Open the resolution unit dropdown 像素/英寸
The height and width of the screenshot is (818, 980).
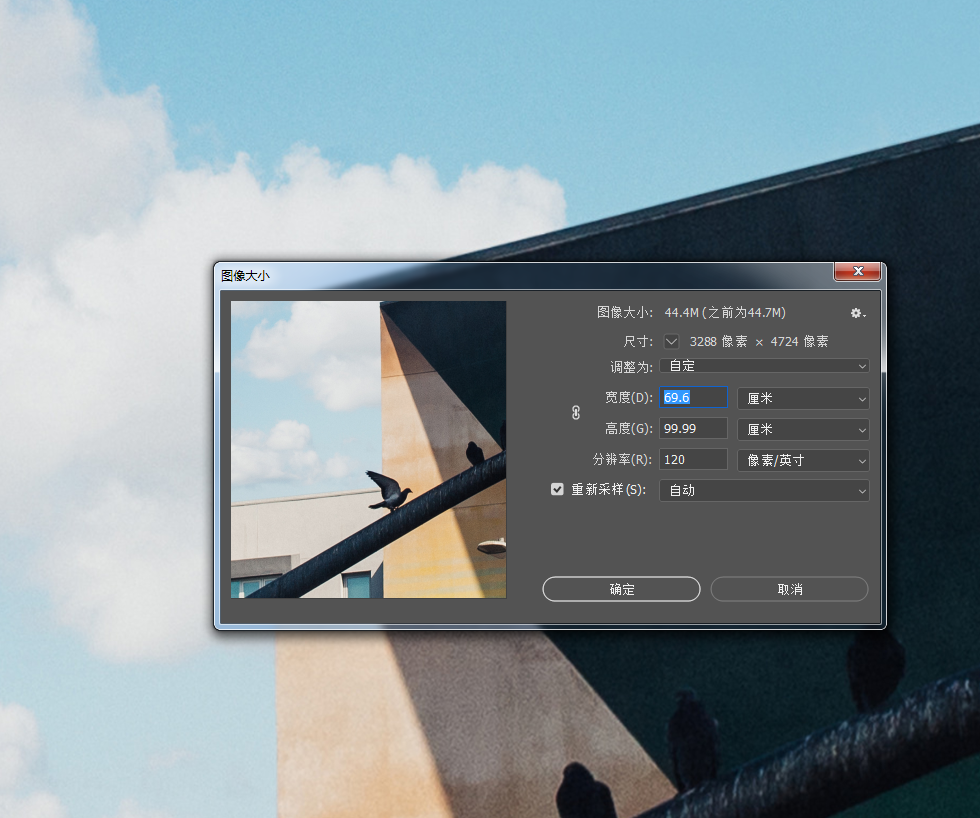click(803, 461)
